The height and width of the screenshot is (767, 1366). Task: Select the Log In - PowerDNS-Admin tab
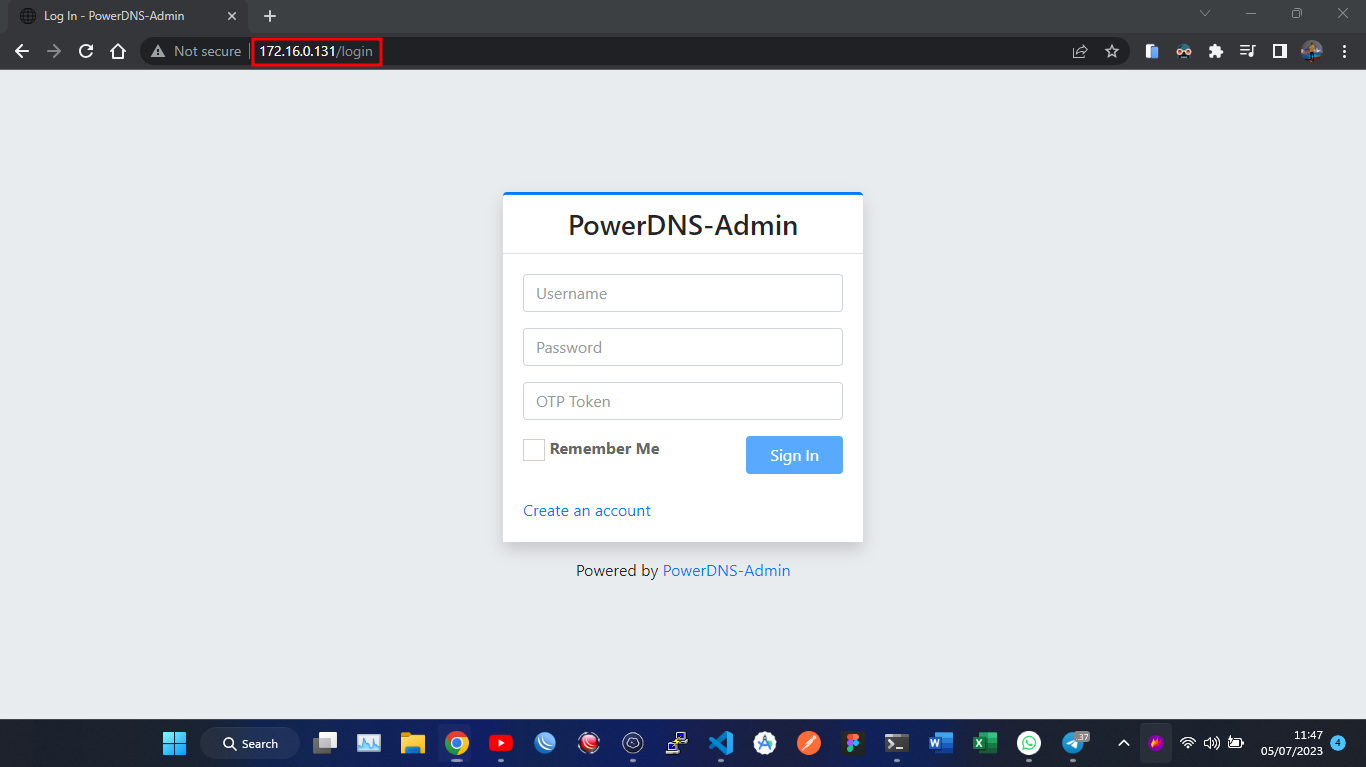pos(115,16)
